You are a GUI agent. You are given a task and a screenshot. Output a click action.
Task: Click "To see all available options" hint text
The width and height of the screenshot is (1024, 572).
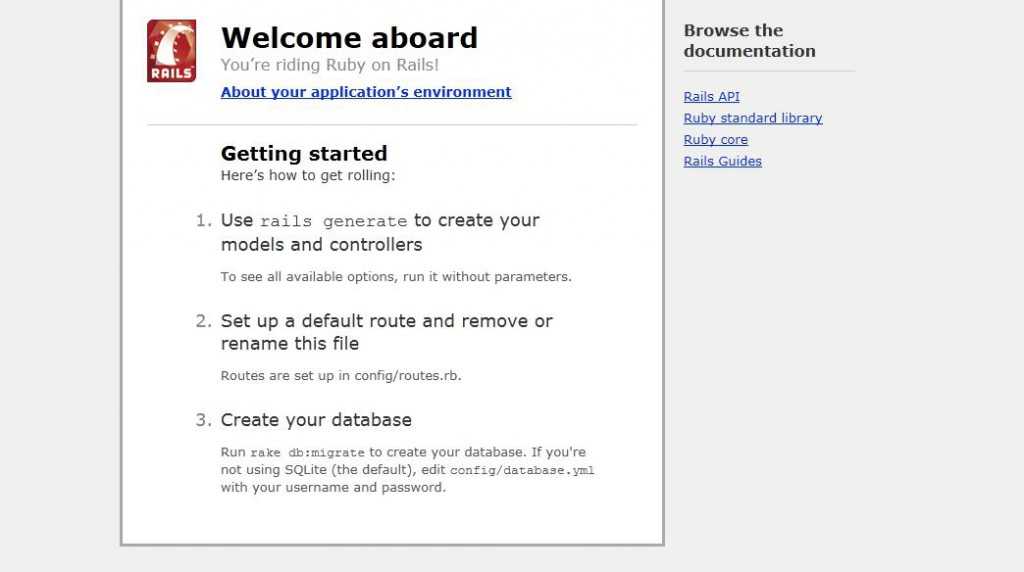[x=396, y=277]
